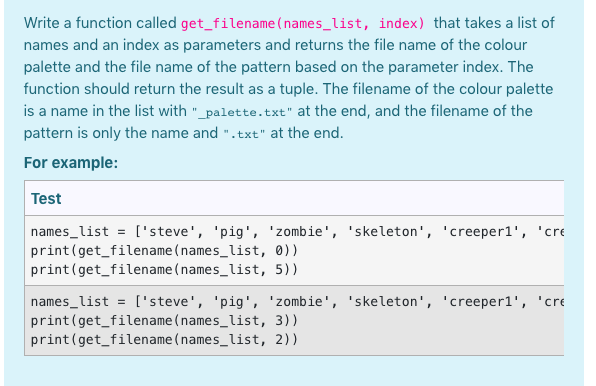Click the pink get_filename(names_list, index) code text
The height and width of the screenshot is (386, 596).
tap(303, 24)
